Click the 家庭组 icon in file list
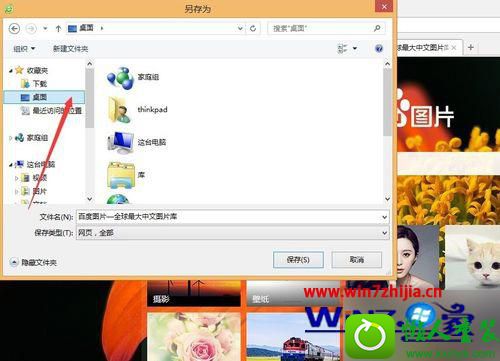Screen dimensions: 500x361 (x=120, y=78)
